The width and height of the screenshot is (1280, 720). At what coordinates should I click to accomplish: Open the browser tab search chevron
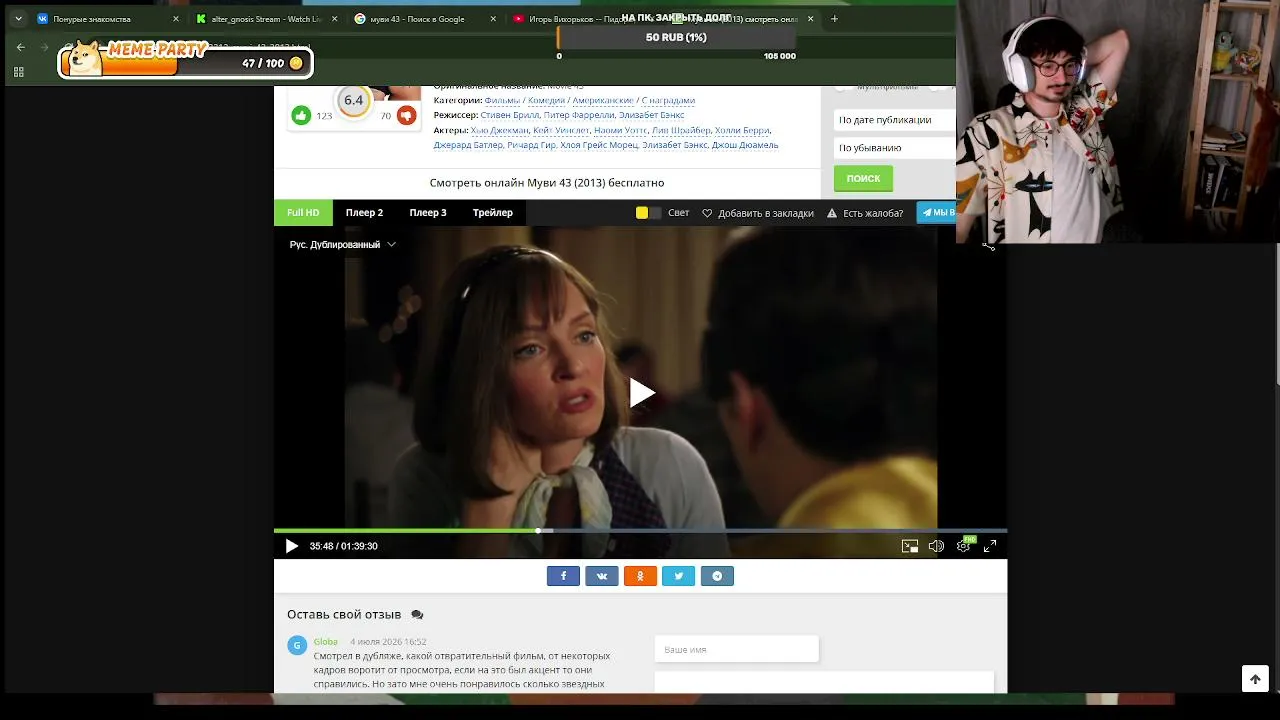[x=18, y=18]
